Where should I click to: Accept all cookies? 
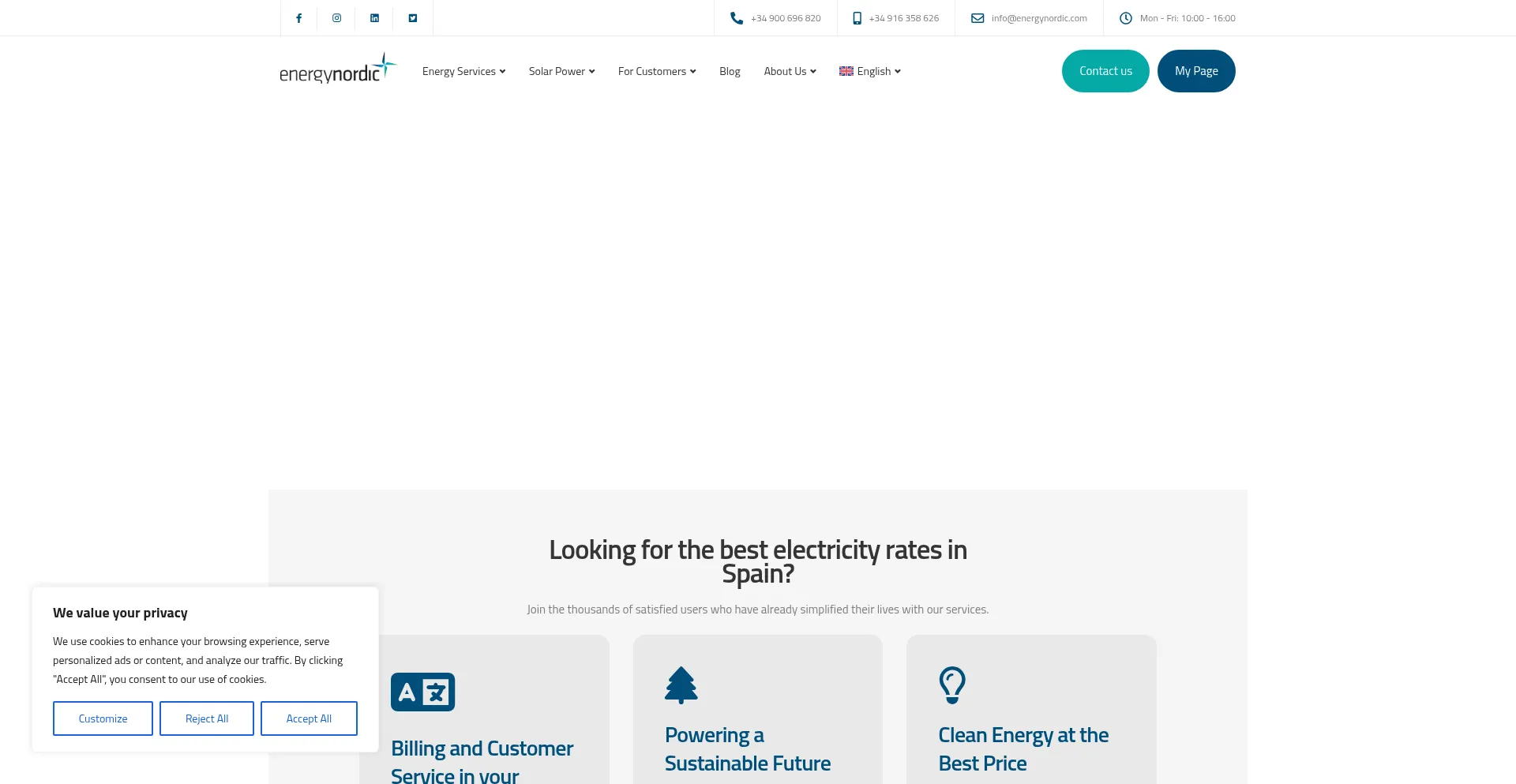point(309,718)
